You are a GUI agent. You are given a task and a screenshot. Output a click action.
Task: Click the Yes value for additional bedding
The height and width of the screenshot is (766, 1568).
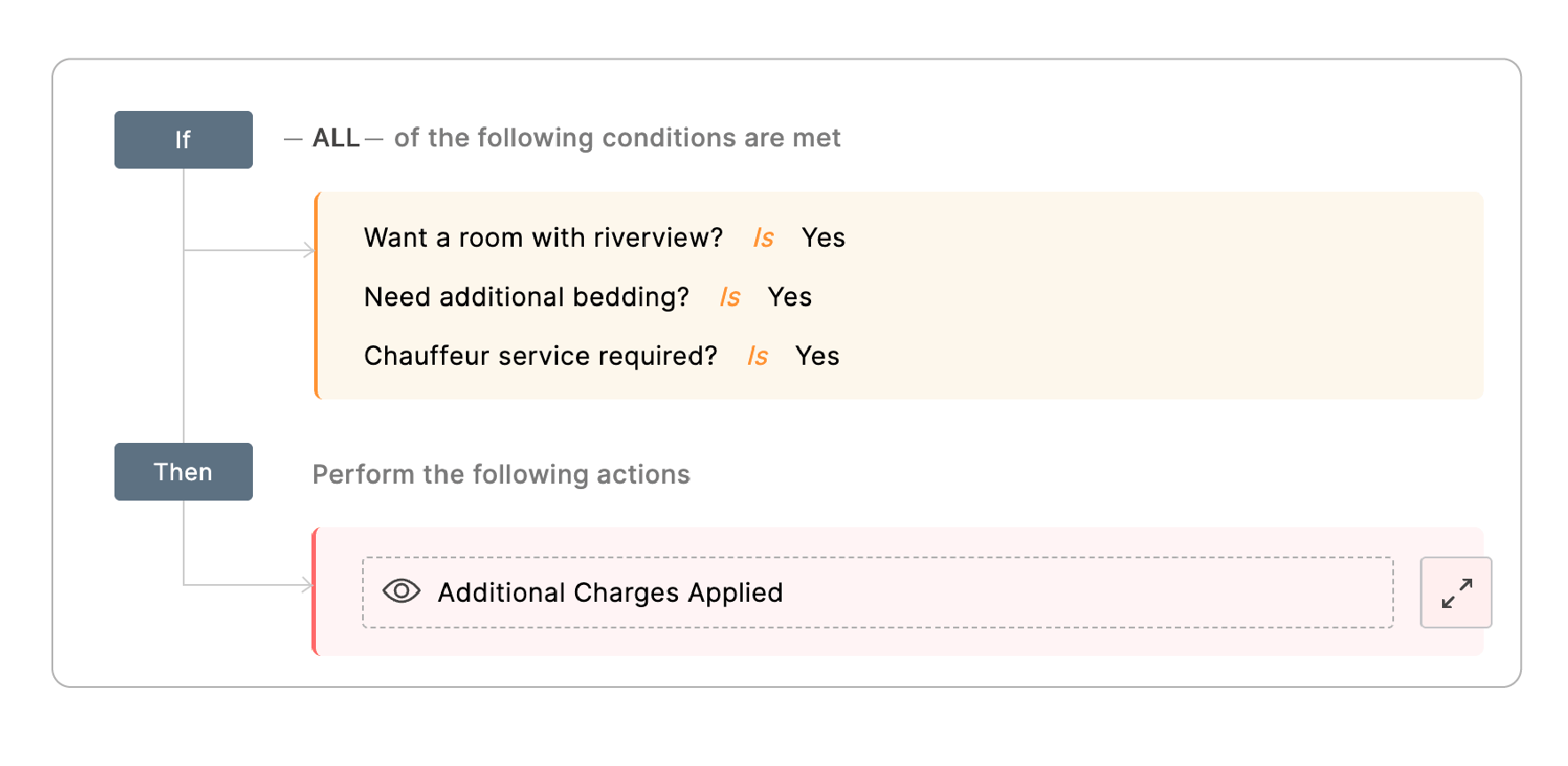pos(790,297)
